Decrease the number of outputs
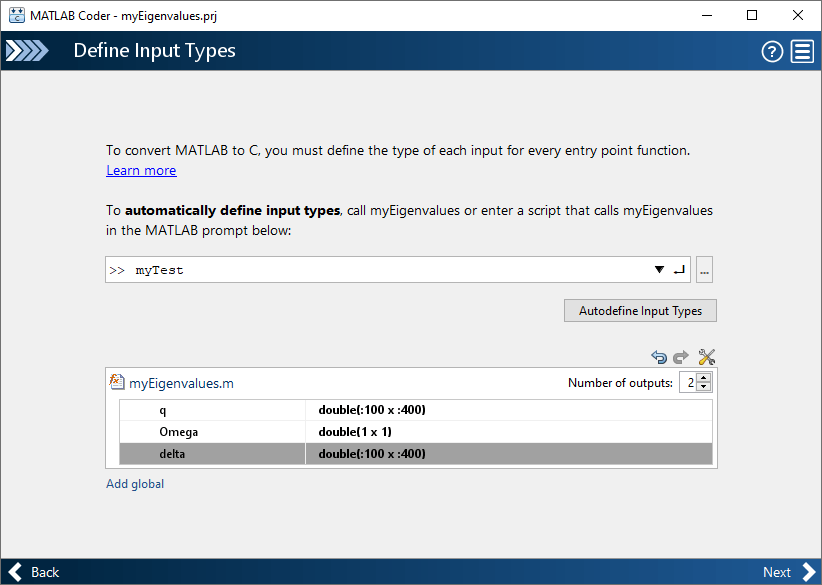Image resolution: width=822 pixels, height=585 pixels. 704,387
